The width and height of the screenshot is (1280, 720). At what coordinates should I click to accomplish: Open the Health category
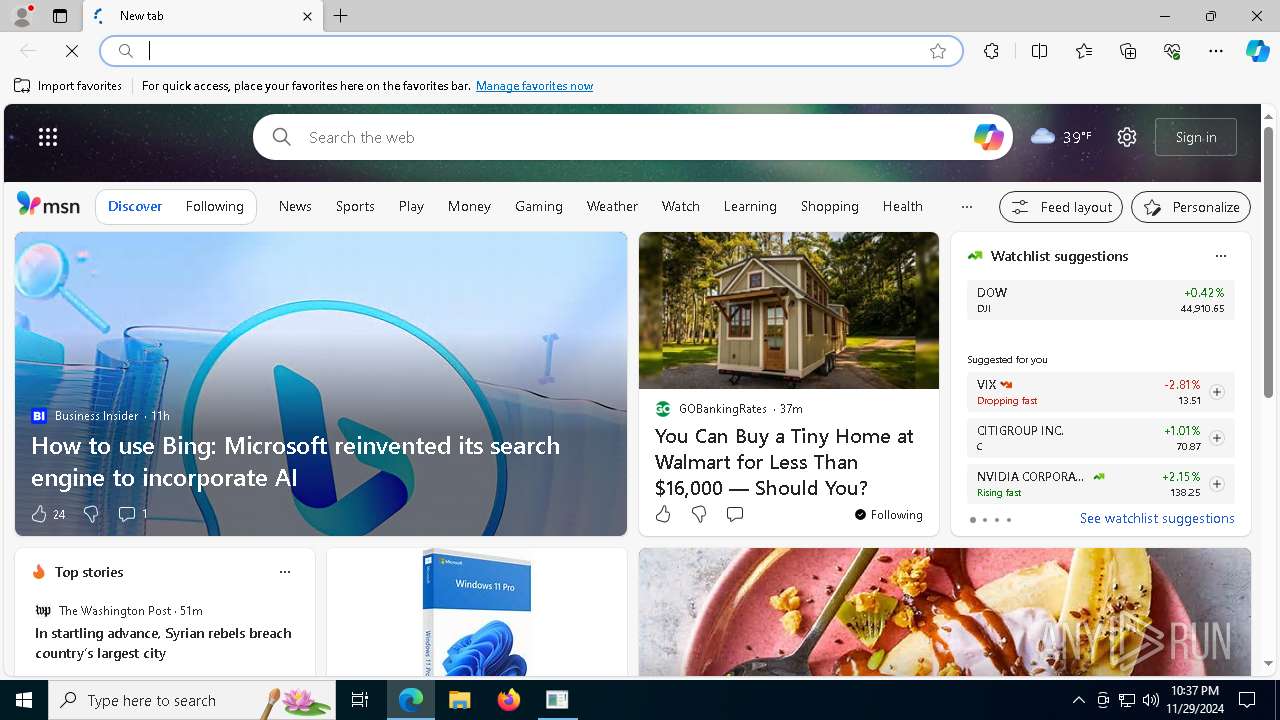point(903,206)
